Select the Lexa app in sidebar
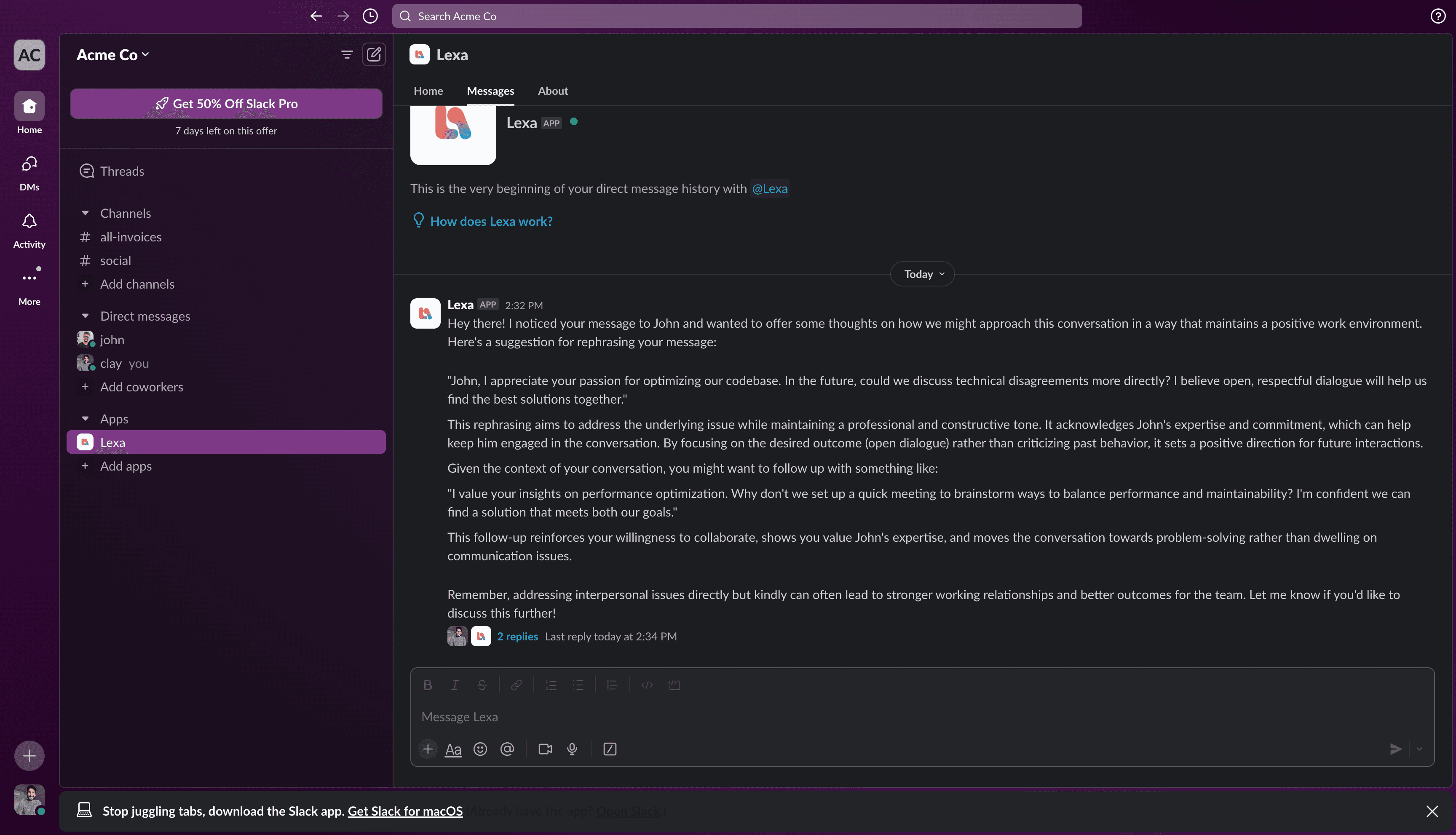This screenshot has height=835, width=1456. click(226, 442)
